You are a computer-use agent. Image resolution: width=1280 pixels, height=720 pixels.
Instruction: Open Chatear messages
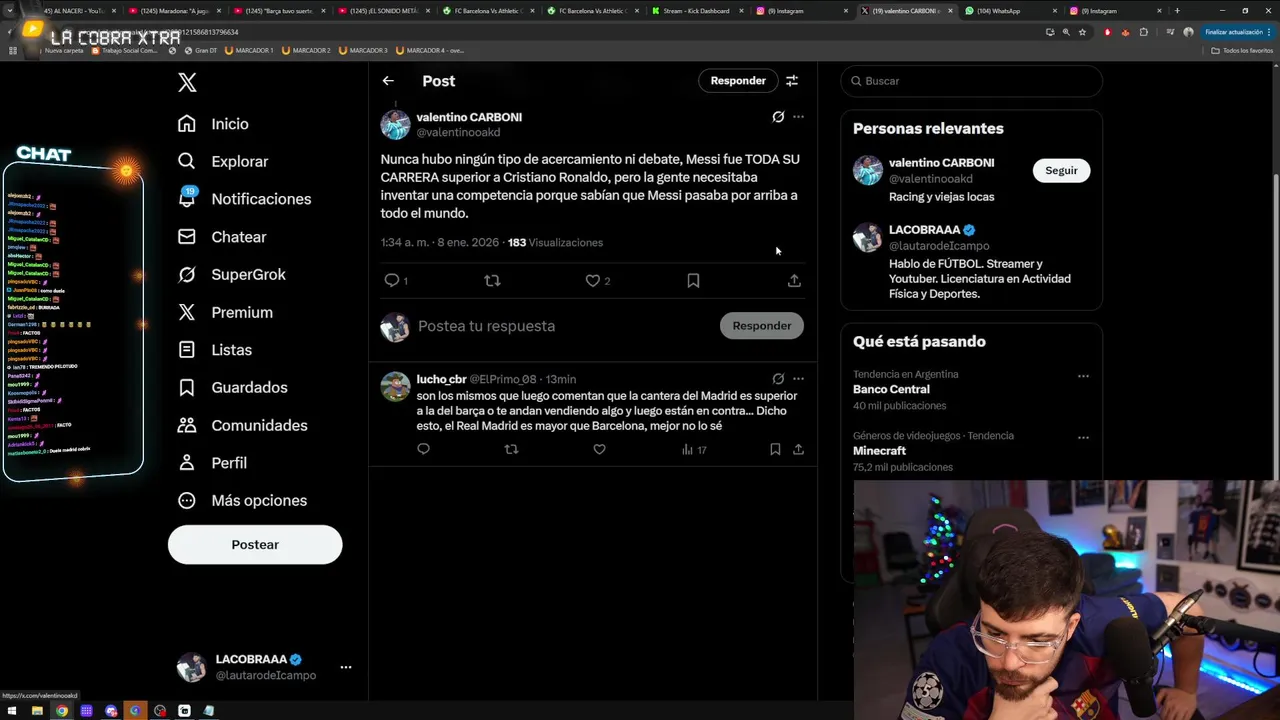point(221,237)
